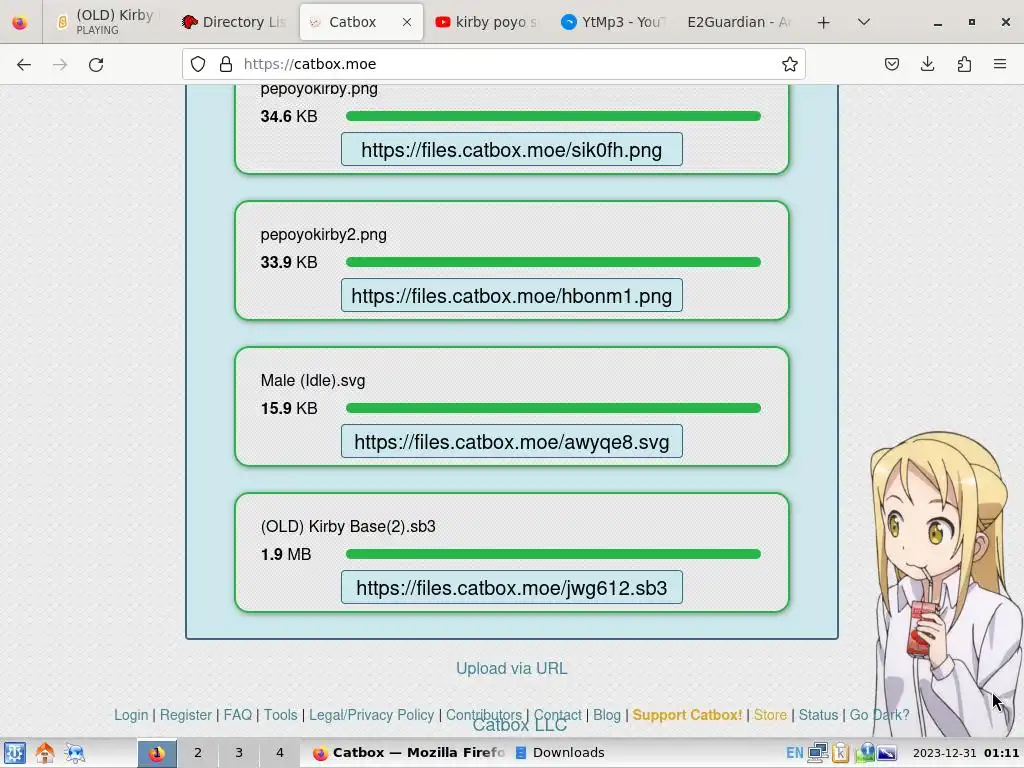Go back to the previous page

pos(24,64)
